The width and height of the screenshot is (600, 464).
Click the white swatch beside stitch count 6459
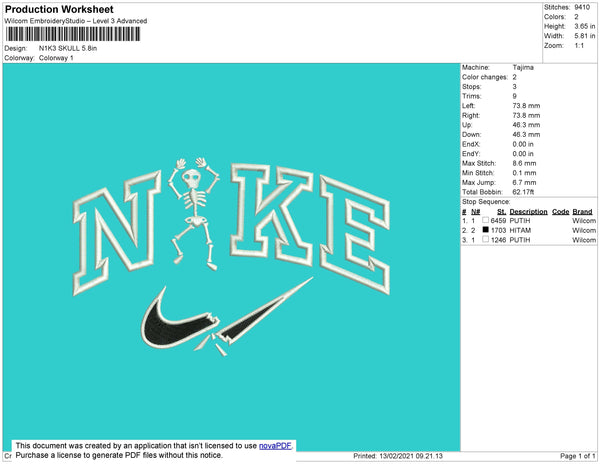487,221
